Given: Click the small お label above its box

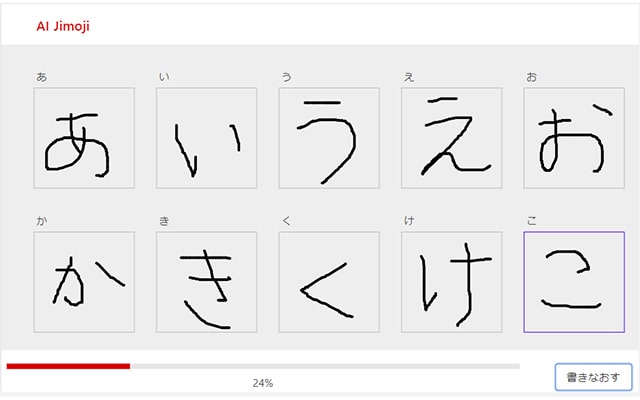Looking at the screenshot, I should click(x=531, y=77).
